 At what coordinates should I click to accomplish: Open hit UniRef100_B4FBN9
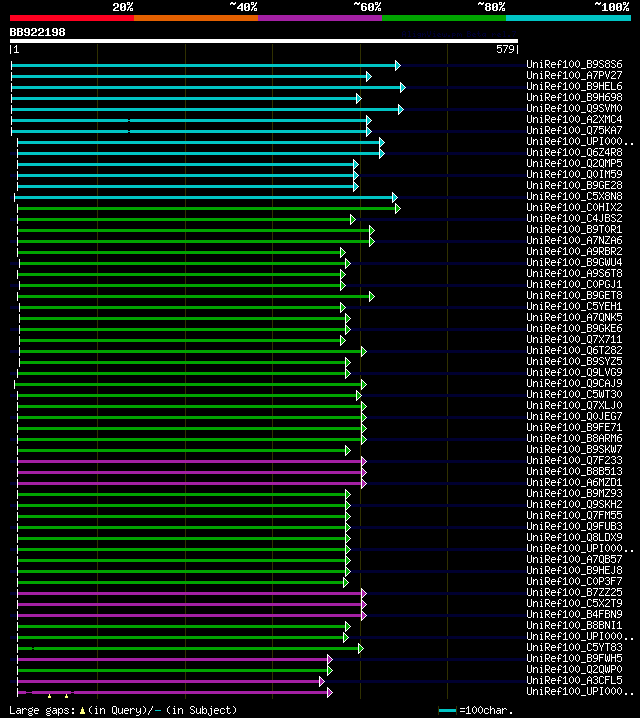click(574, 614)
